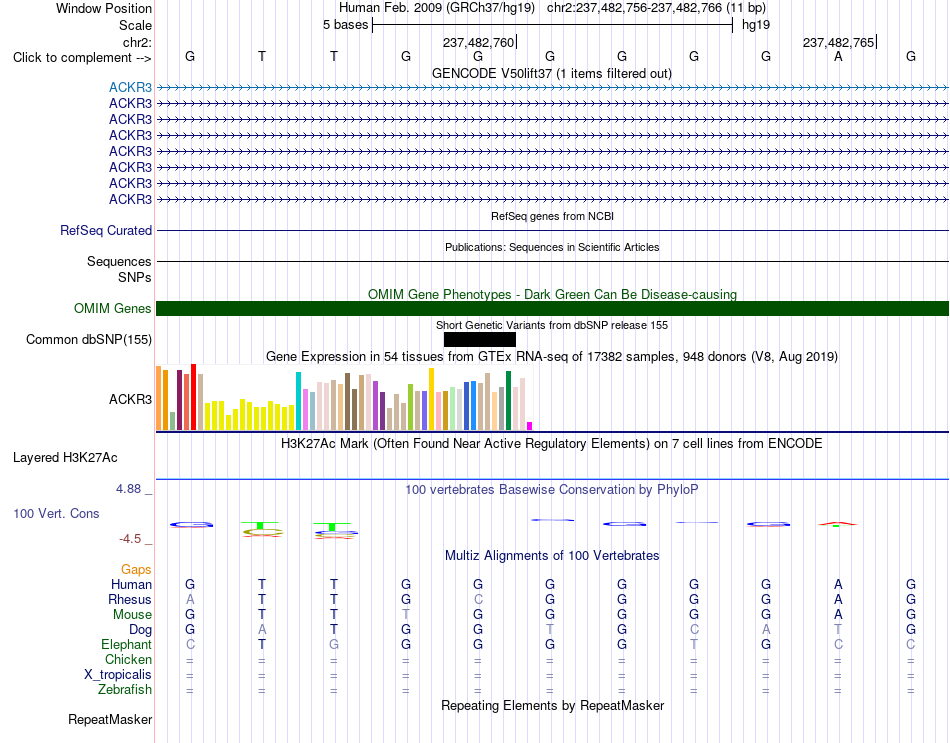Viewport: 950px width, 743px height.
Task: Click the small magenta bar ending the GTEx chart
Action: click(530, 426)
